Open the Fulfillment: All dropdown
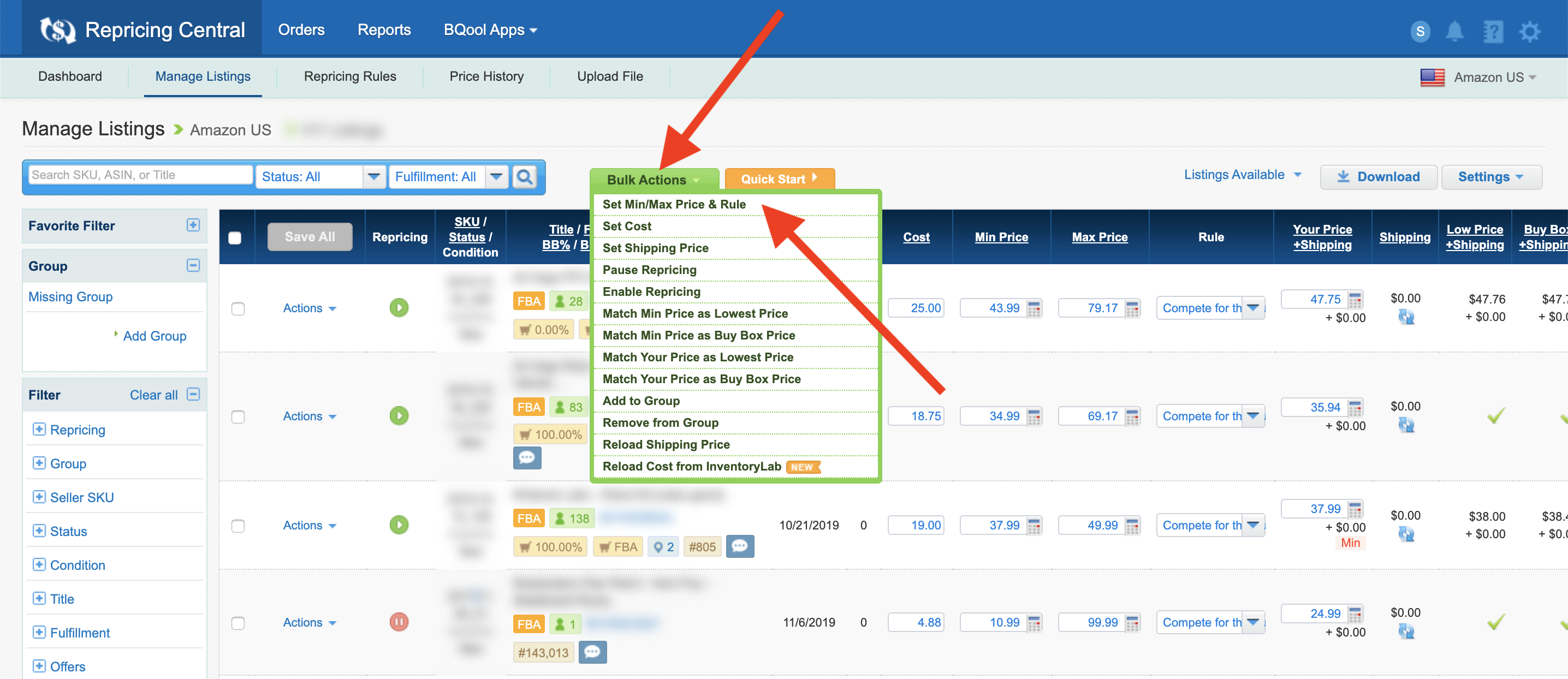The image size is (1568, 679). point(448,176)
